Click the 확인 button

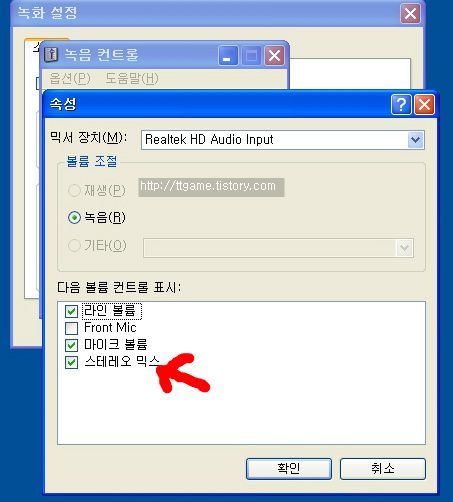pyautogui.click(x=289, y=469)
